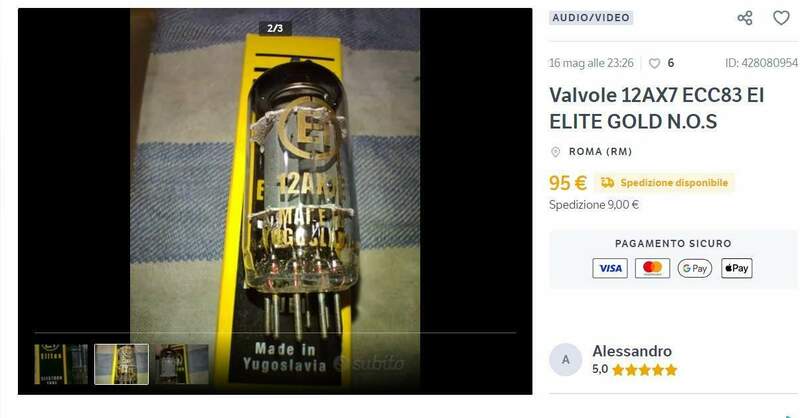
Task: Select the second highlighted thumbnail
Action: pos(121,364)
